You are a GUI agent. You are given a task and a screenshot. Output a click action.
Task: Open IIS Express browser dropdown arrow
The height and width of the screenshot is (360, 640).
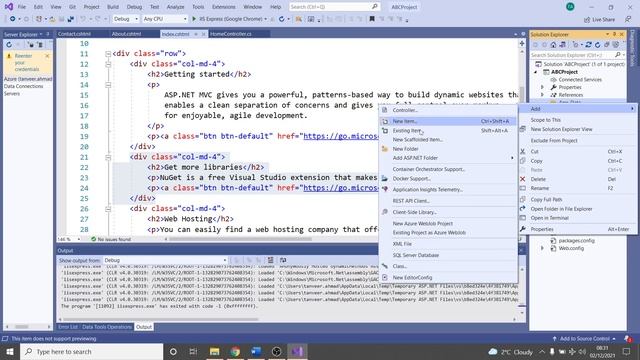point(266,19)
